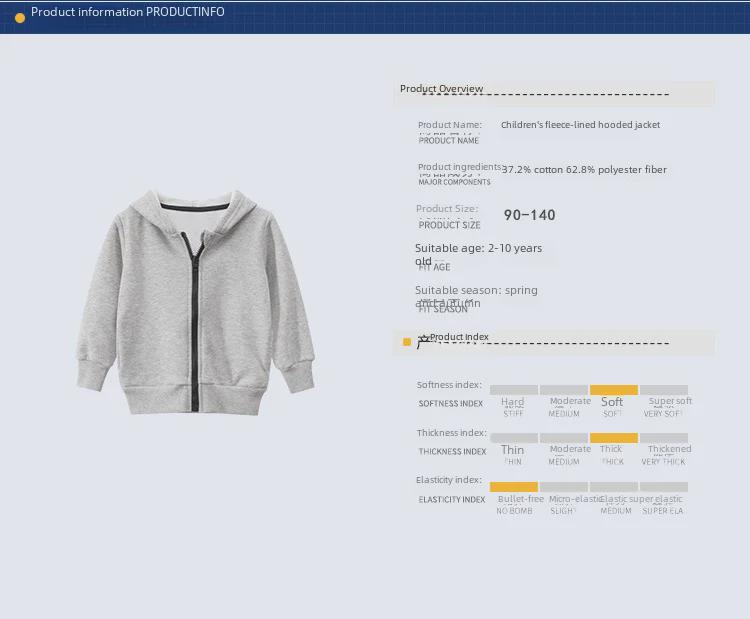Click the Children's fleece-lined hooded jacket name
Viewport: 750px width, 619px height.
click(580, 125)
